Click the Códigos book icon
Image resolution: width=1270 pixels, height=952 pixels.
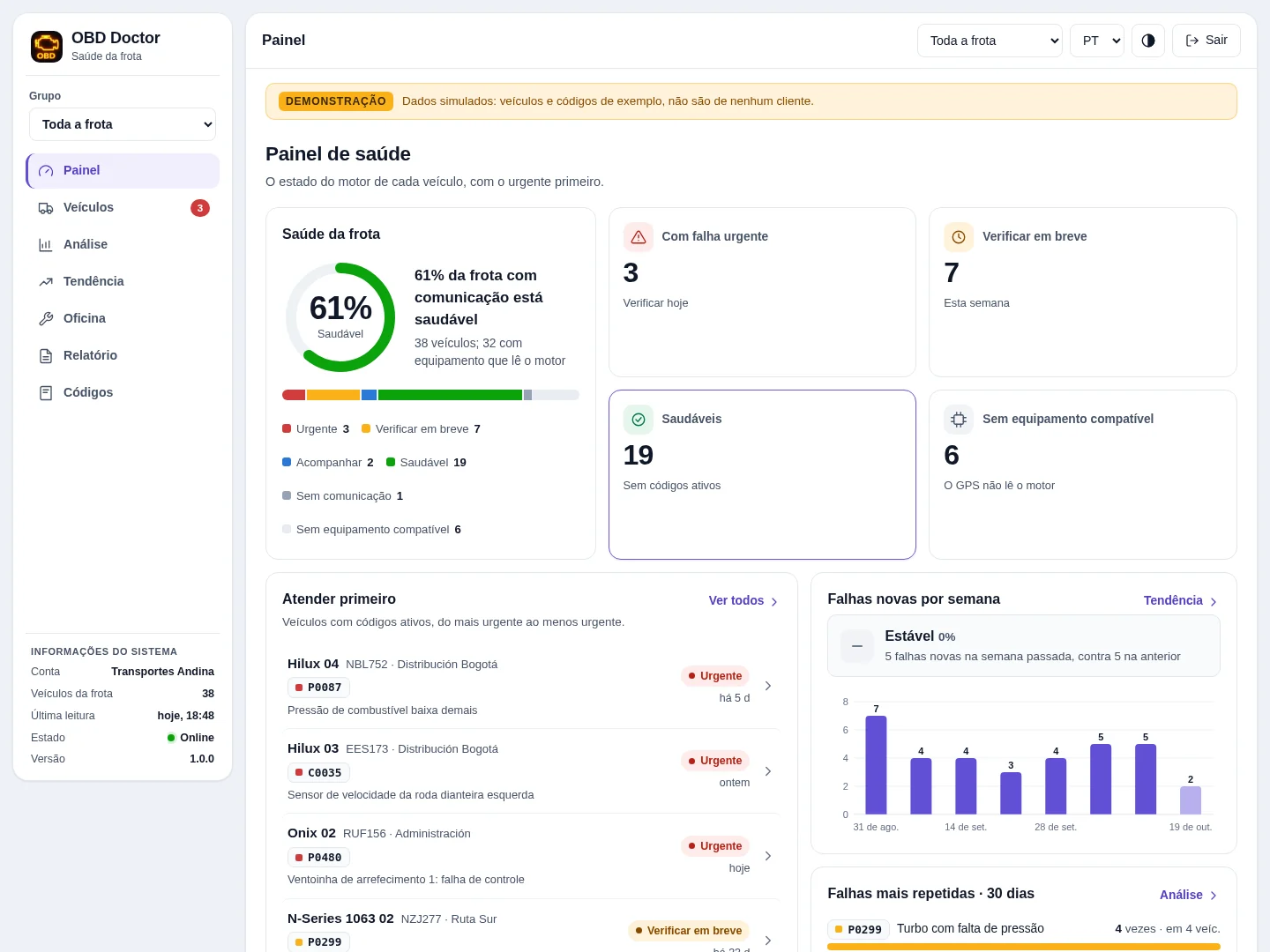[46, 393]
